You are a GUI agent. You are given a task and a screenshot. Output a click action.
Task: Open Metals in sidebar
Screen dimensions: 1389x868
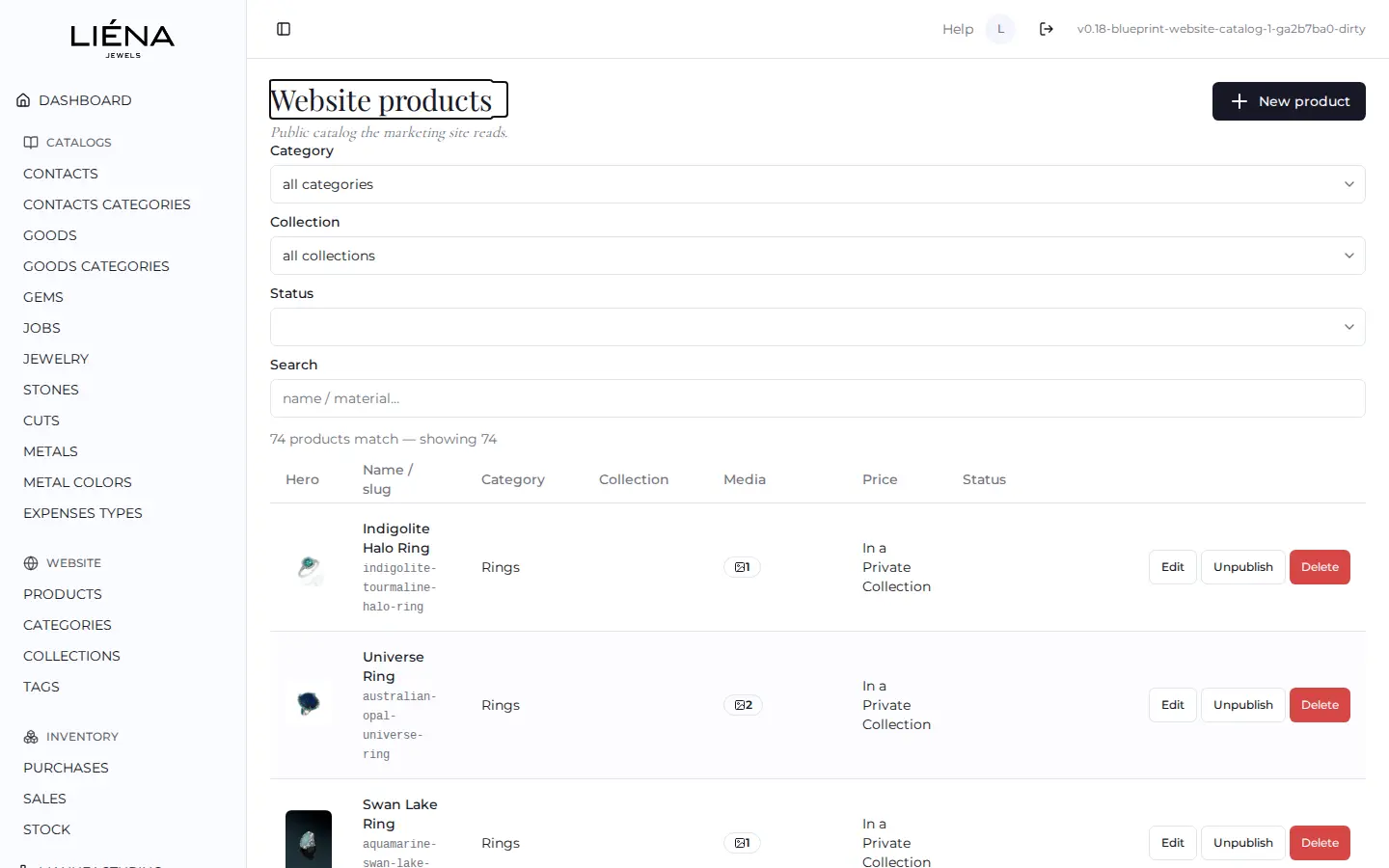click(50, 451)
